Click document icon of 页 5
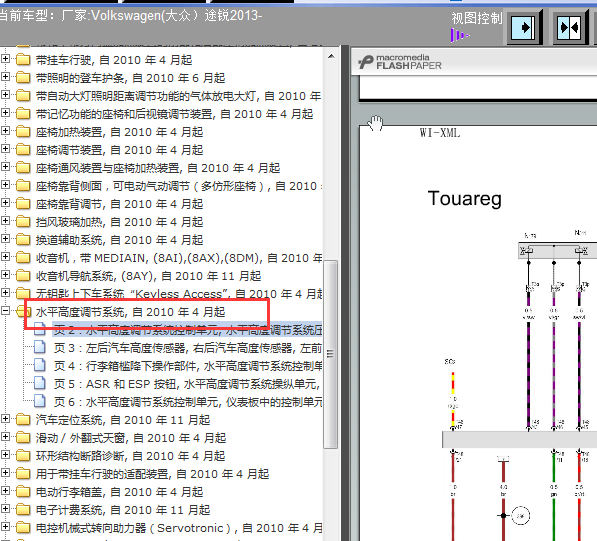The width and height of the screenshot is (597, 541). pyautogui.click(x=40, y=383)
